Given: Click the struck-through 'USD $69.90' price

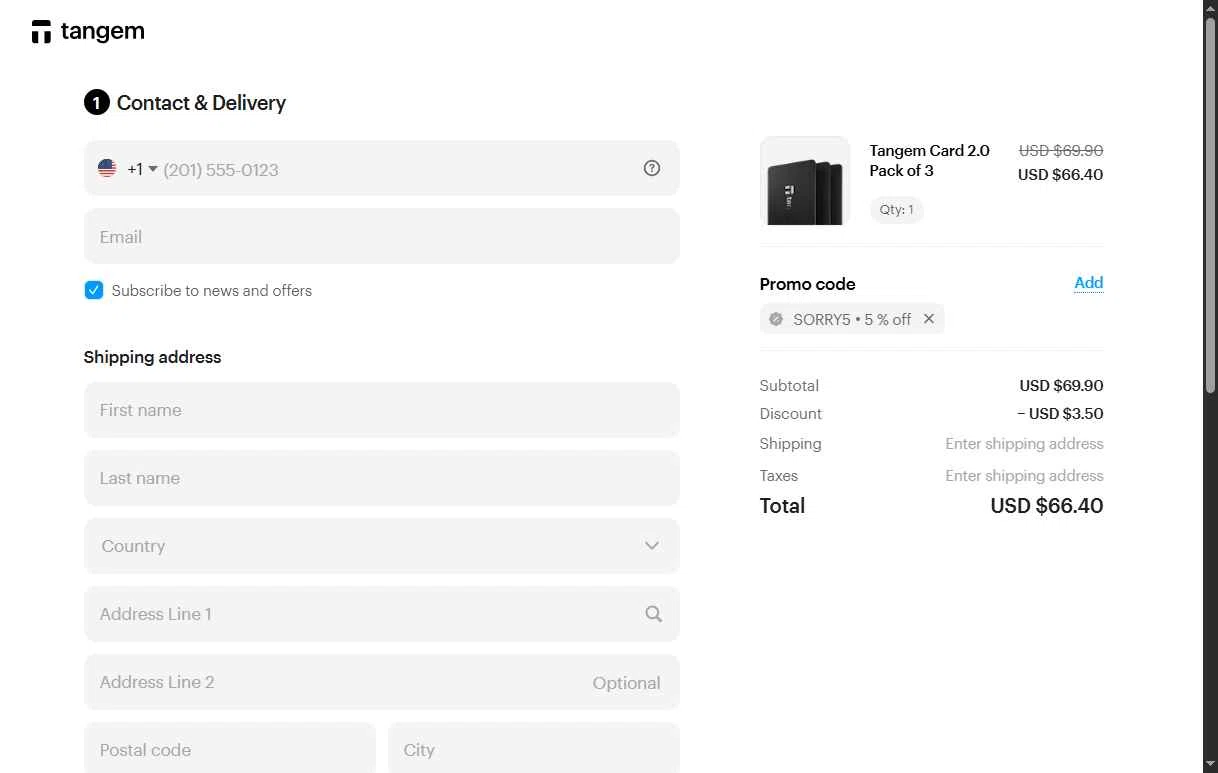Looking at the screenshot, I should 1061,151.
